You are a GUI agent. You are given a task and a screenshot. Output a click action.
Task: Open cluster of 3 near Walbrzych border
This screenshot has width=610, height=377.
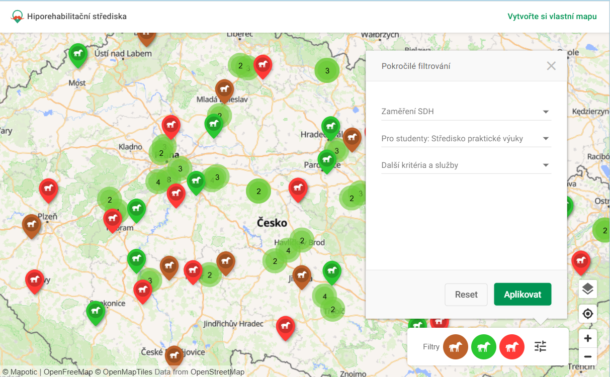327,70
